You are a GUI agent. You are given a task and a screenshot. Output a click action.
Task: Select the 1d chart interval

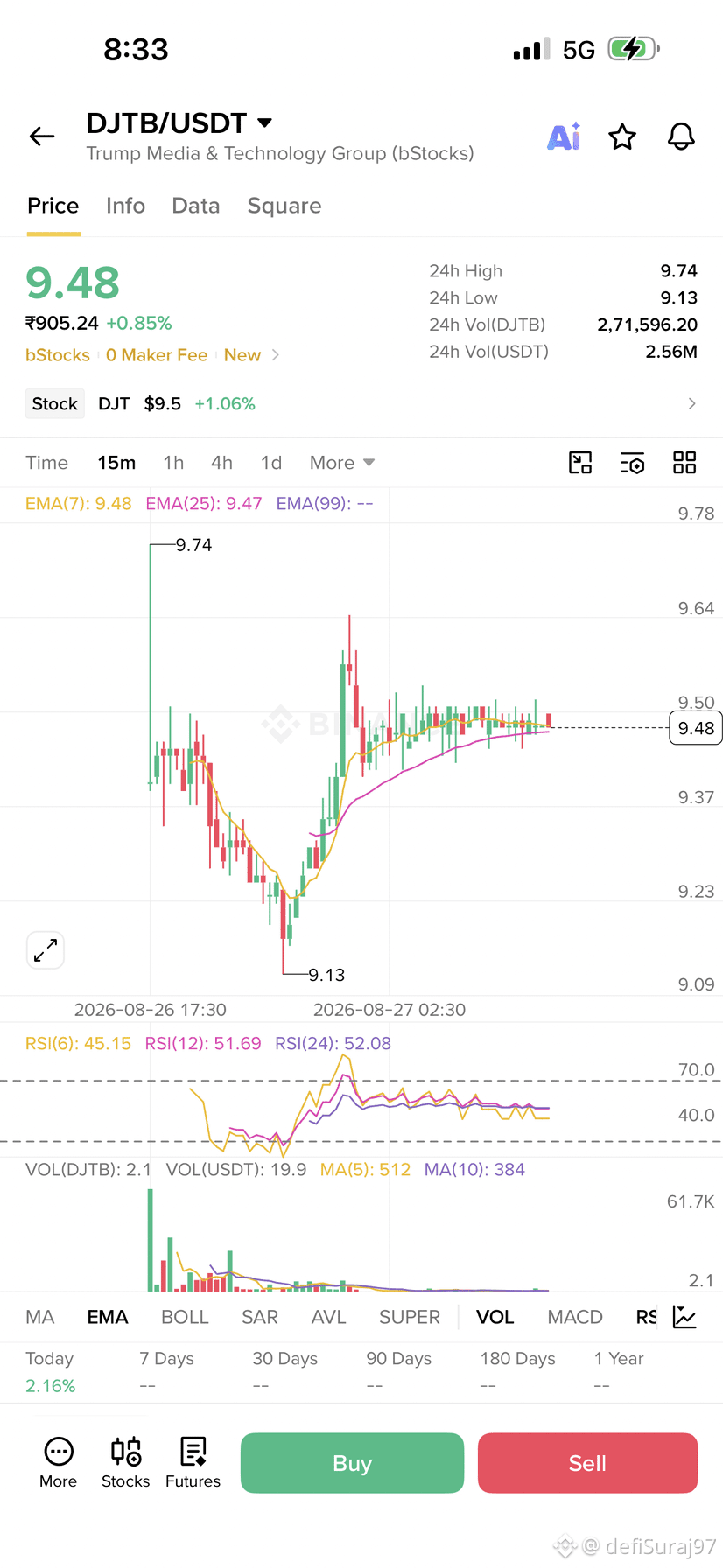point(271,463)
